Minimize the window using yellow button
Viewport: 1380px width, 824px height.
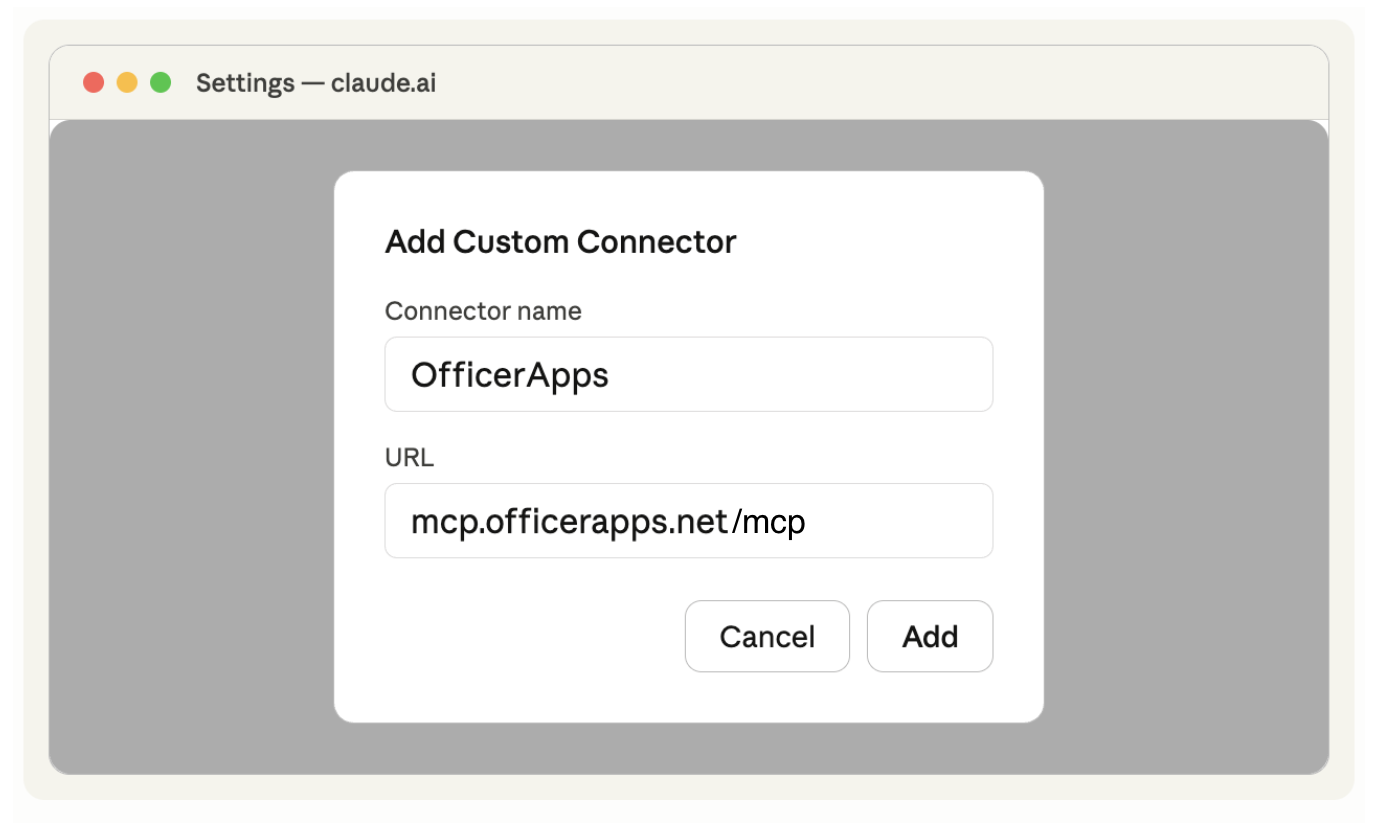[x=127, y=83]
